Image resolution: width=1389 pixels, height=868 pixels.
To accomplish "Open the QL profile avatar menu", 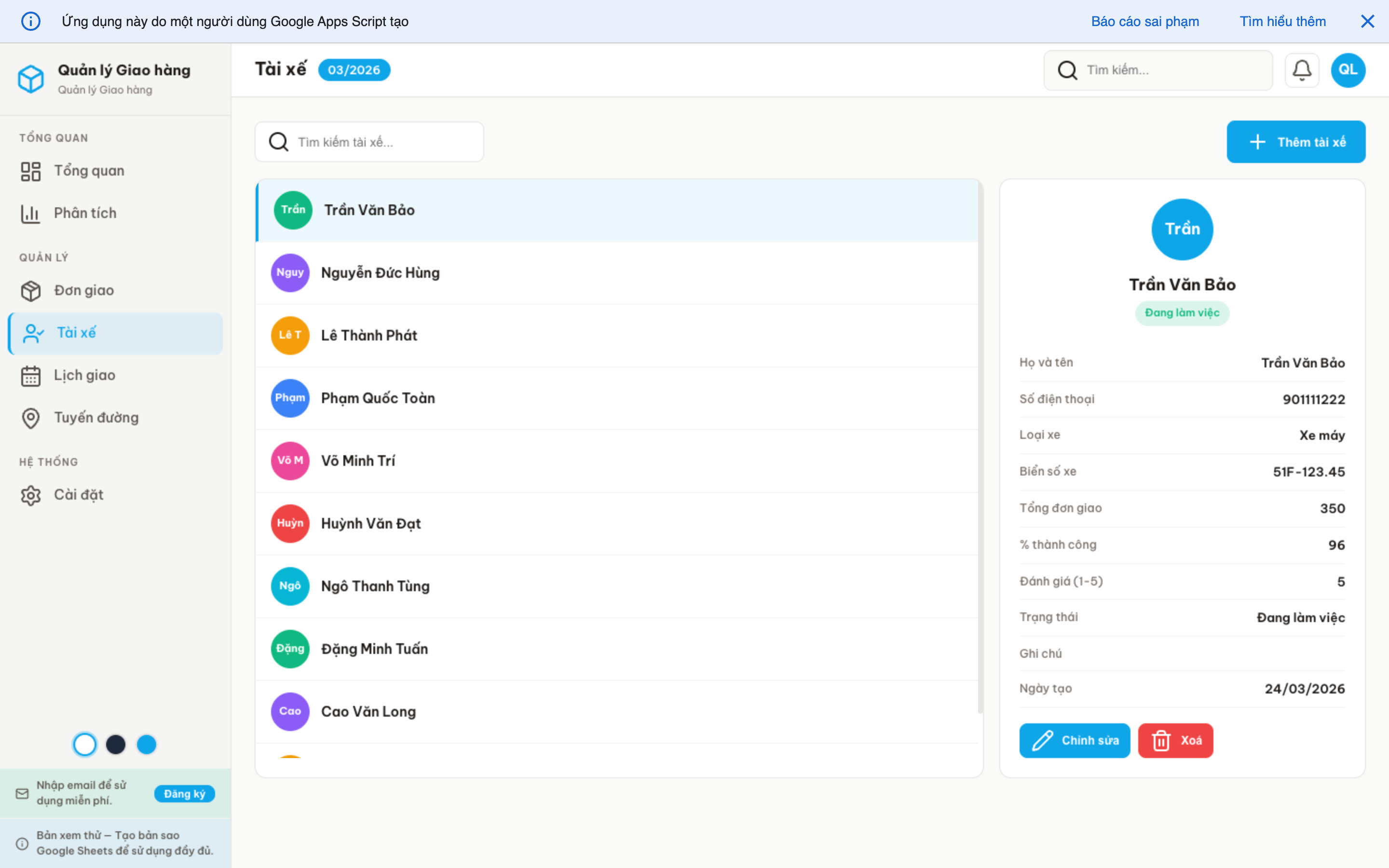I will 1348,69.
